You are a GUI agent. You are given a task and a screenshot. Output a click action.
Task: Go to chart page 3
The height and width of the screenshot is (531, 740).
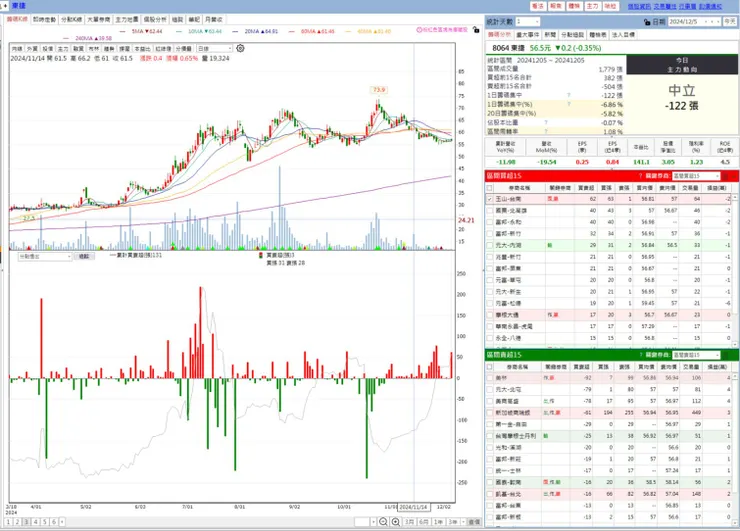(26, 522)
